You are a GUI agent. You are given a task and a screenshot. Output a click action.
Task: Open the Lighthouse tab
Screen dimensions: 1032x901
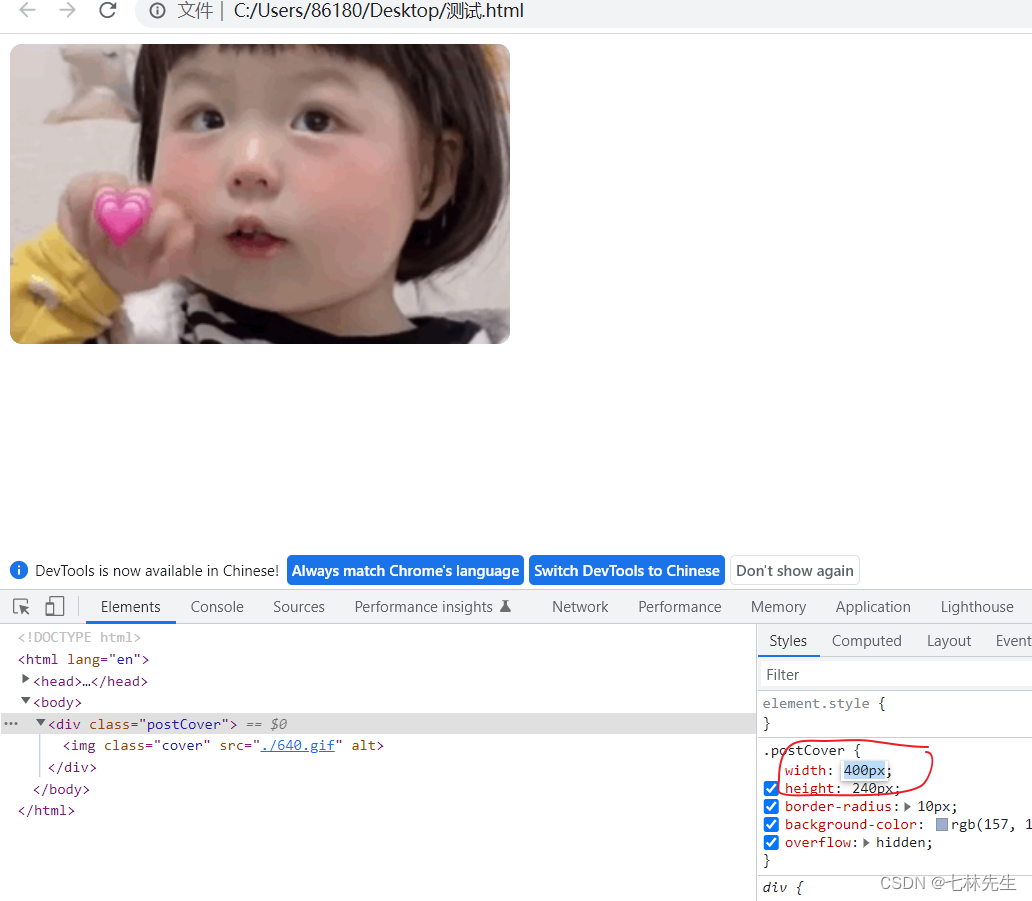click(977, 607)
